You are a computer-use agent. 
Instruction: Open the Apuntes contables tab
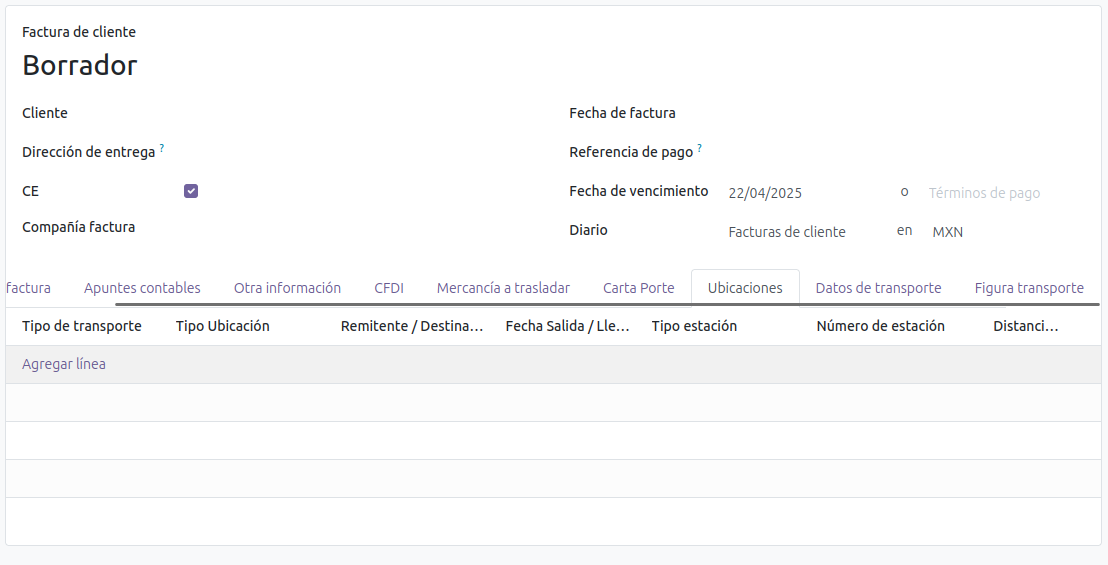[x=142, y=288]
